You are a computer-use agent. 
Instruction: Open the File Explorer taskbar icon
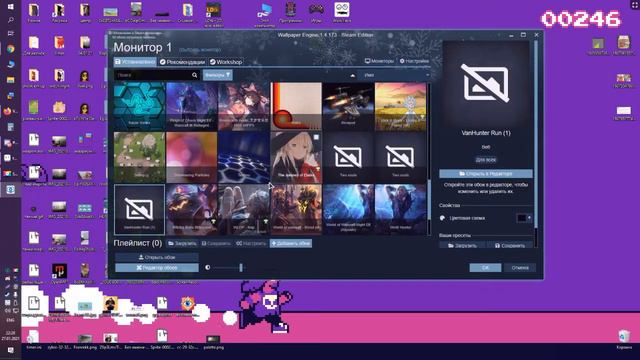tap(11, 80)
